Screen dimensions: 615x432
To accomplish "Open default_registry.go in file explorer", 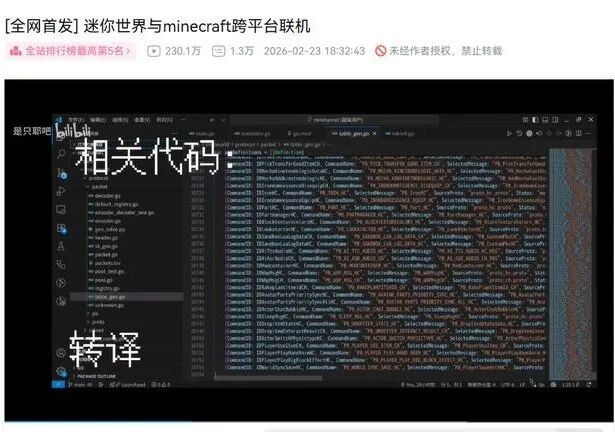I will 113,204.
